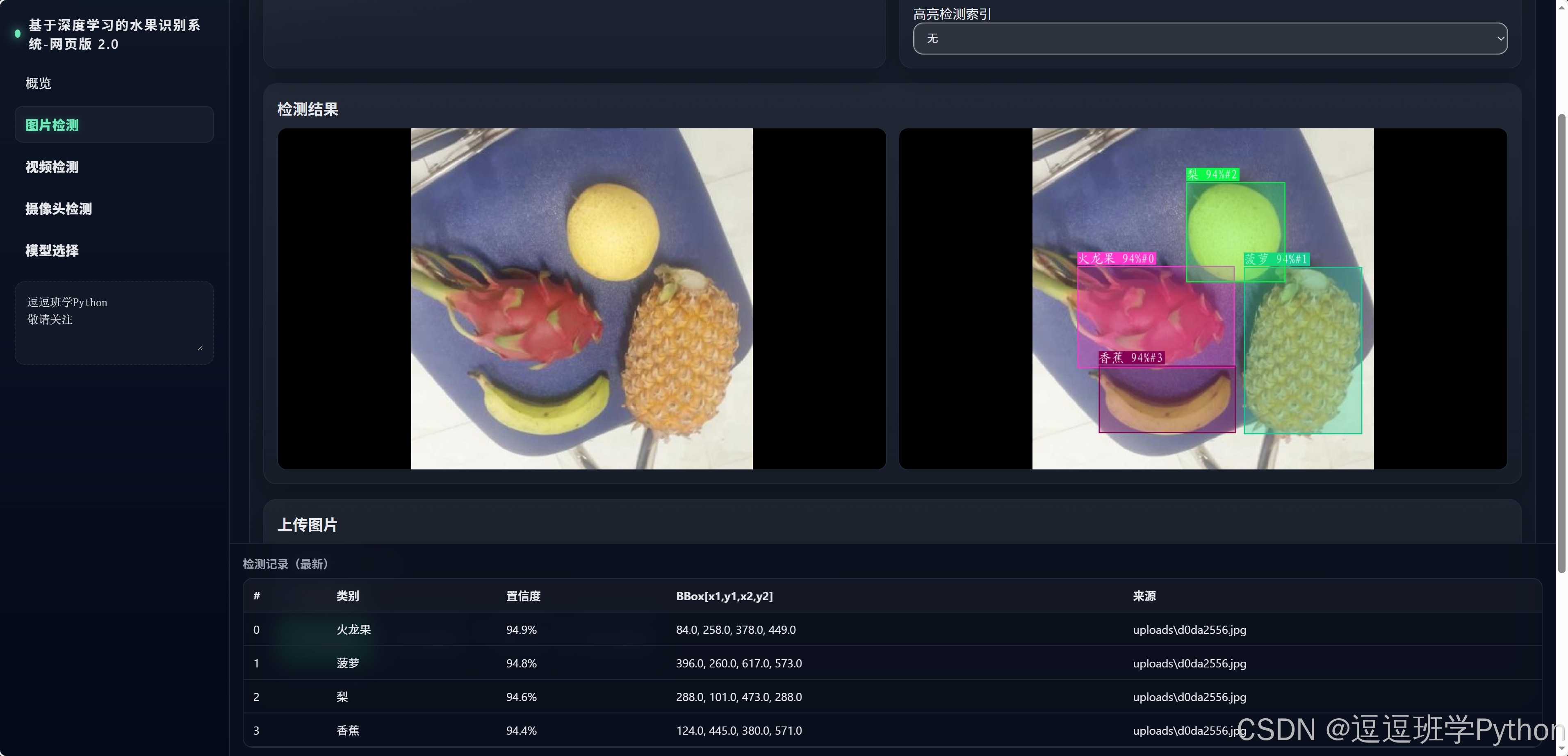Click the 火龙果 94%#0 label tag

tap(1117, 259)
